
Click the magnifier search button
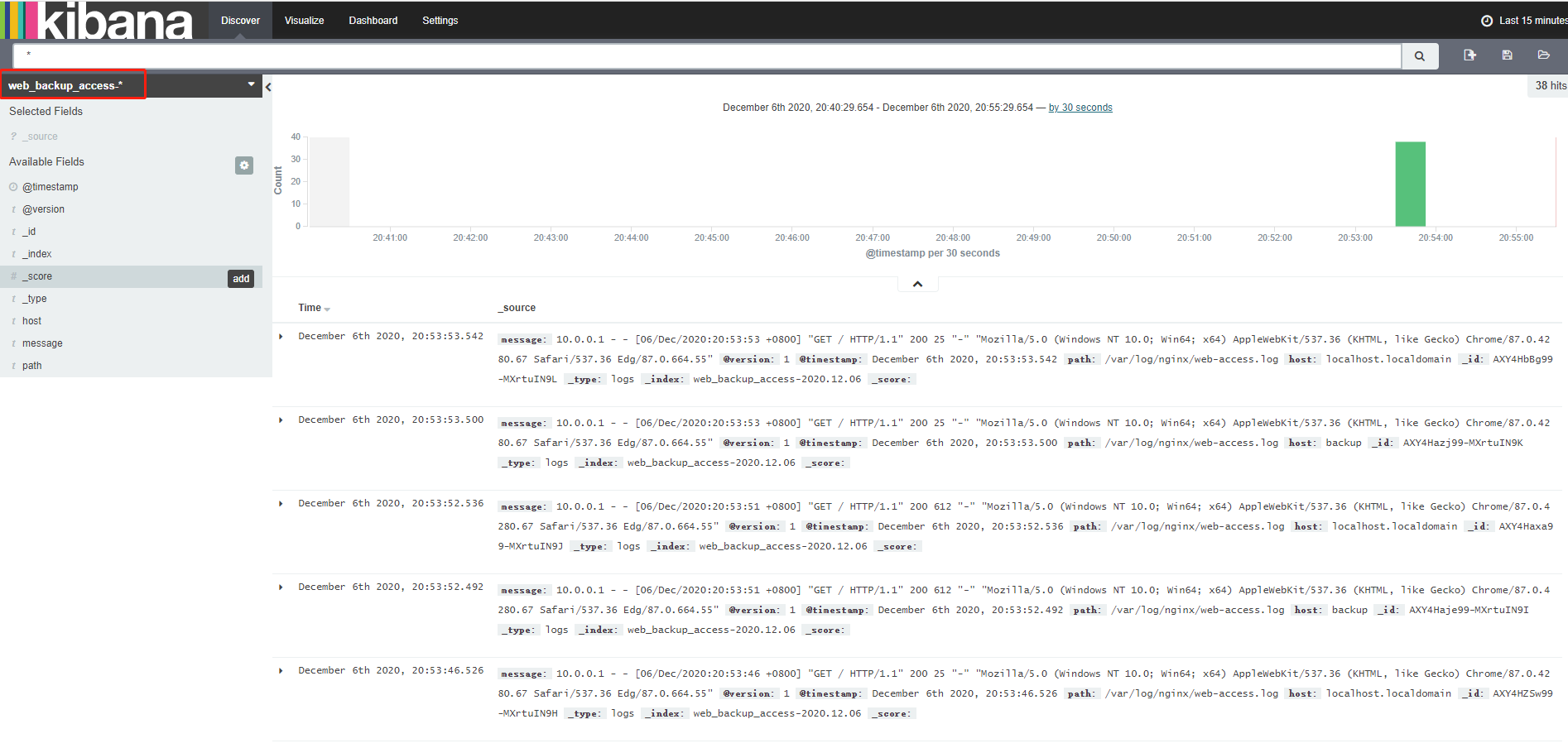click(1420, 56)
